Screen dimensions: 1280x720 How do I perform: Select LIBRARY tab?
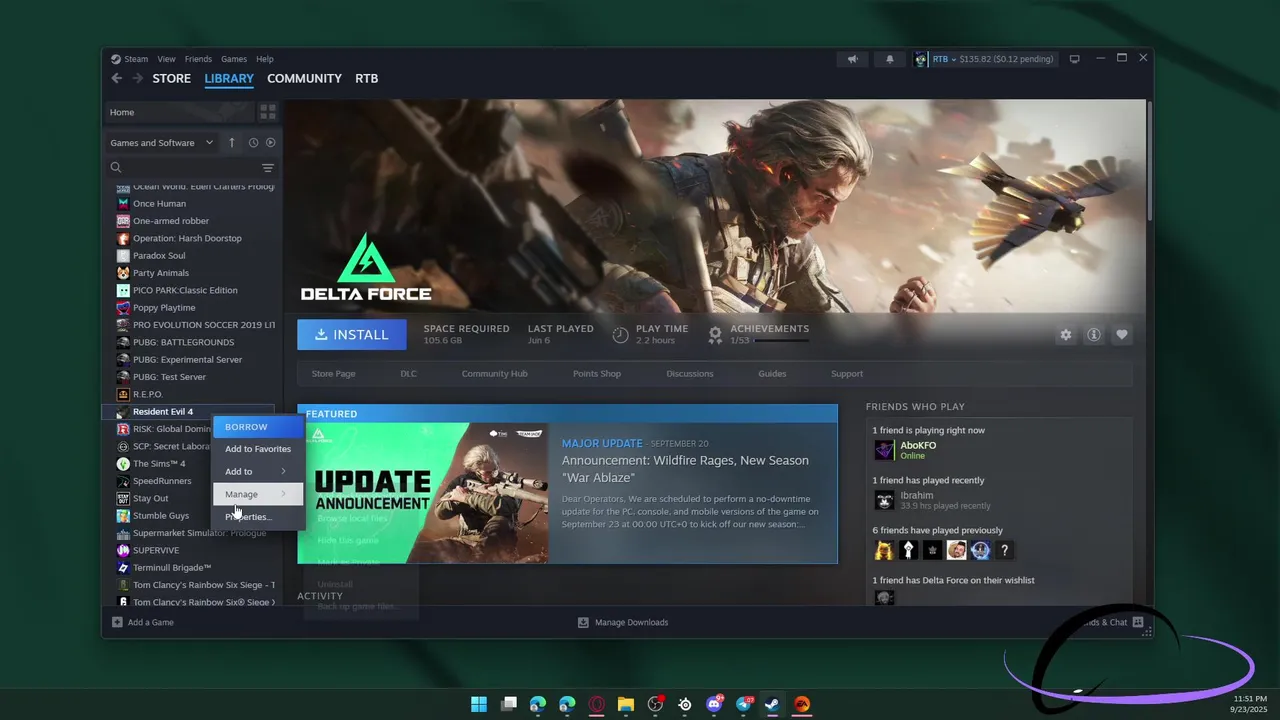click(229, 78)
